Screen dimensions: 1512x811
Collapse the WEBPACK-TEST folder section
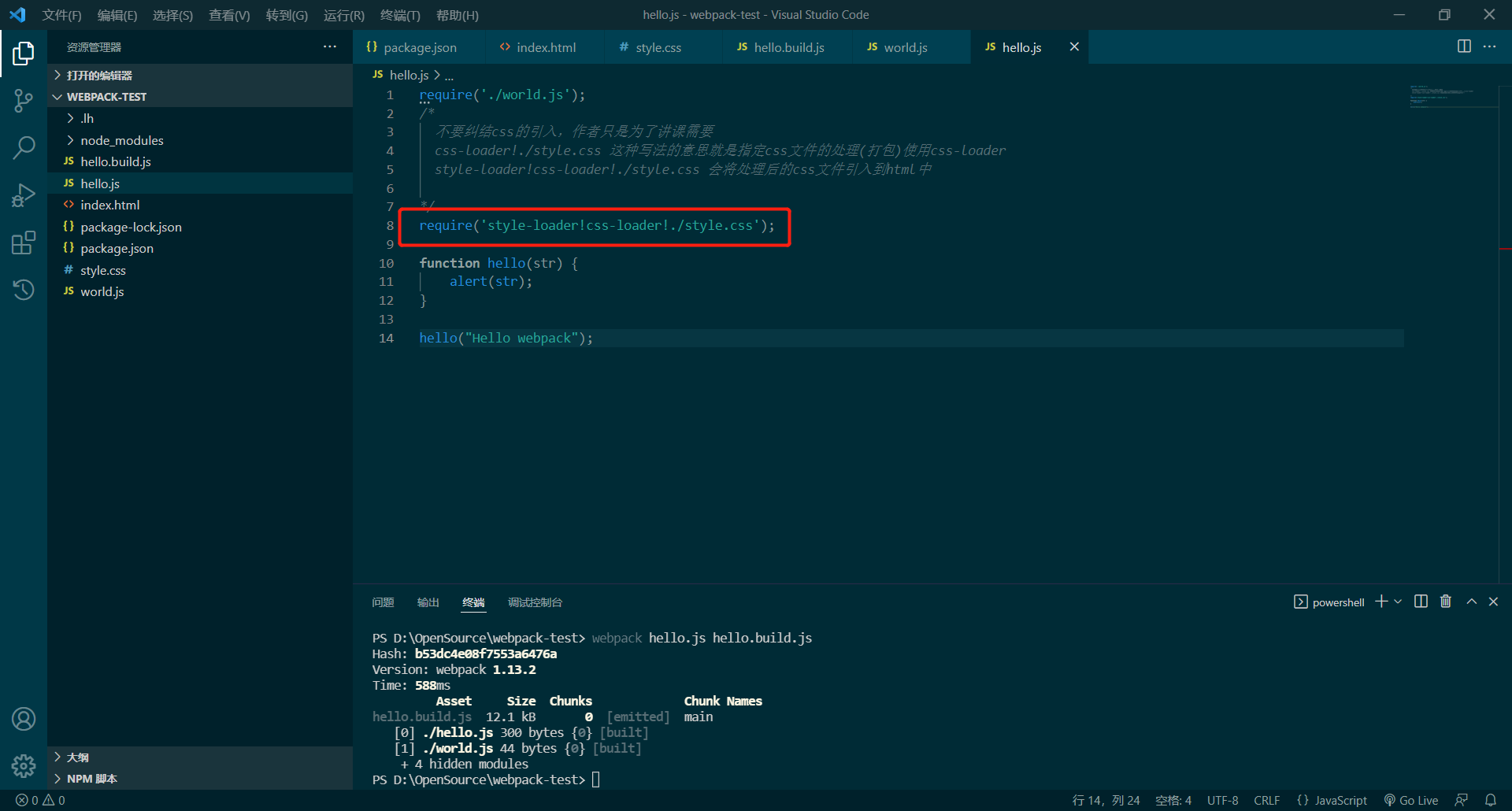200,97
